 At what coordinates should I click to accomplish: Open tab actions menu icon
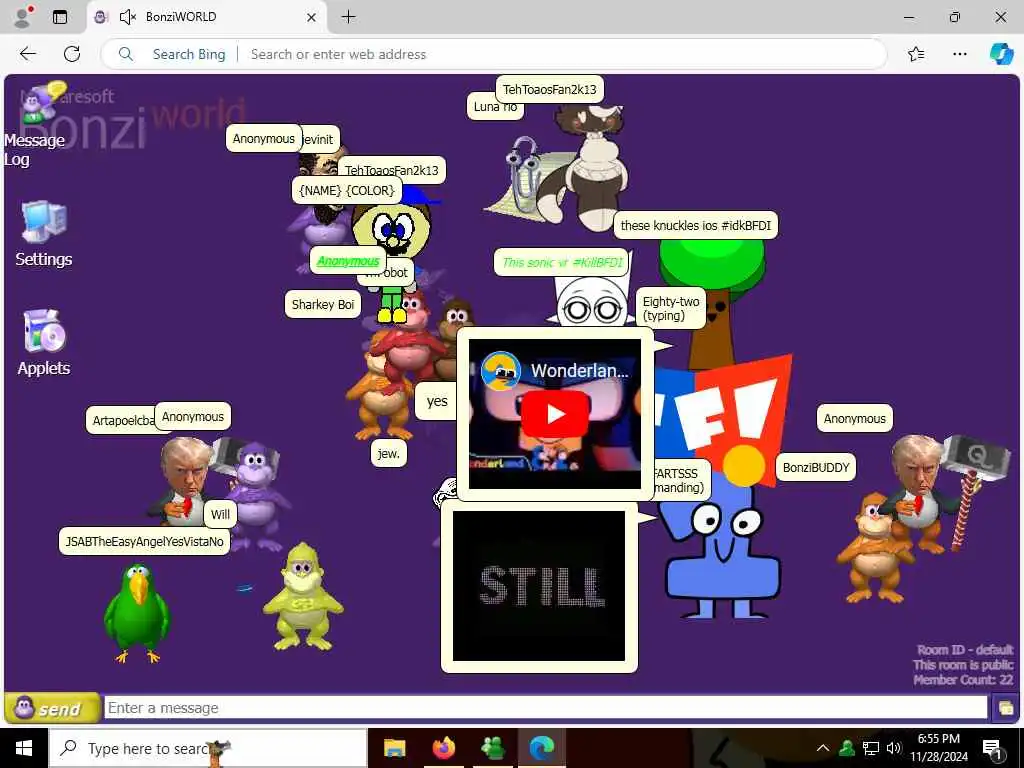[60, 17]
